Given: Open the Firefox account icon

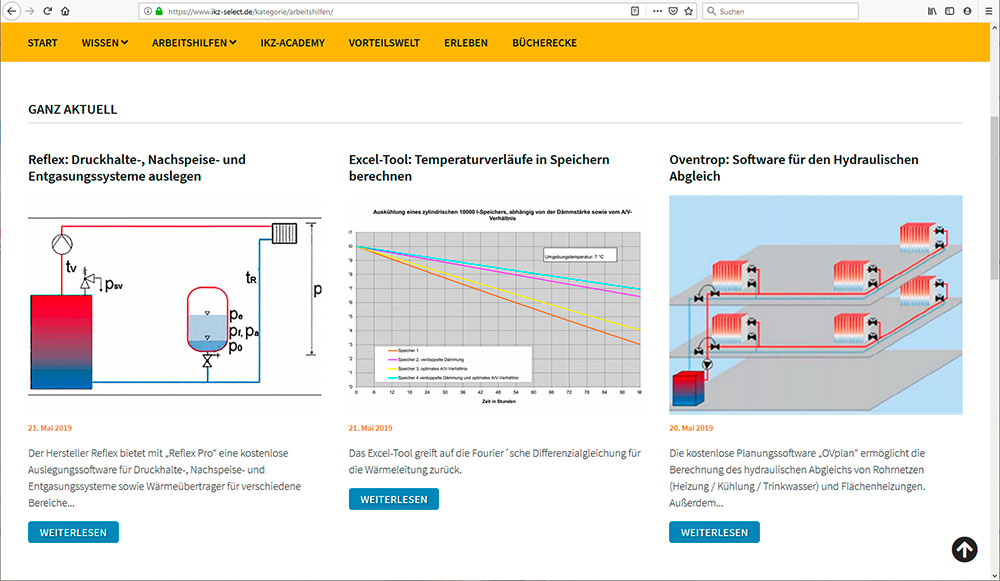Looking at the screenshot, I should tap(967, 11).
